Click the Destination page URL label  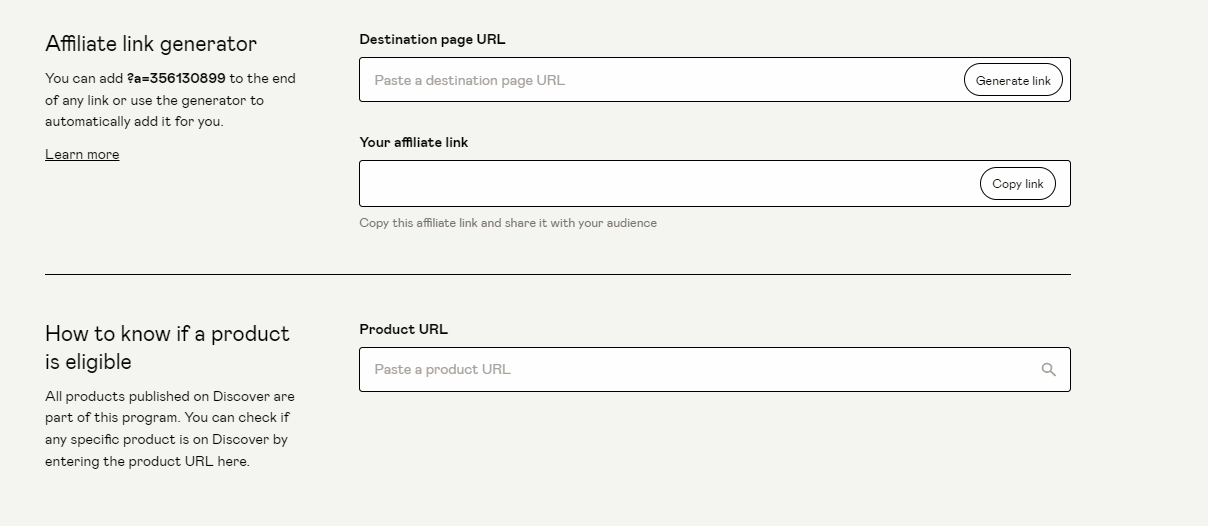pos(432,40)
